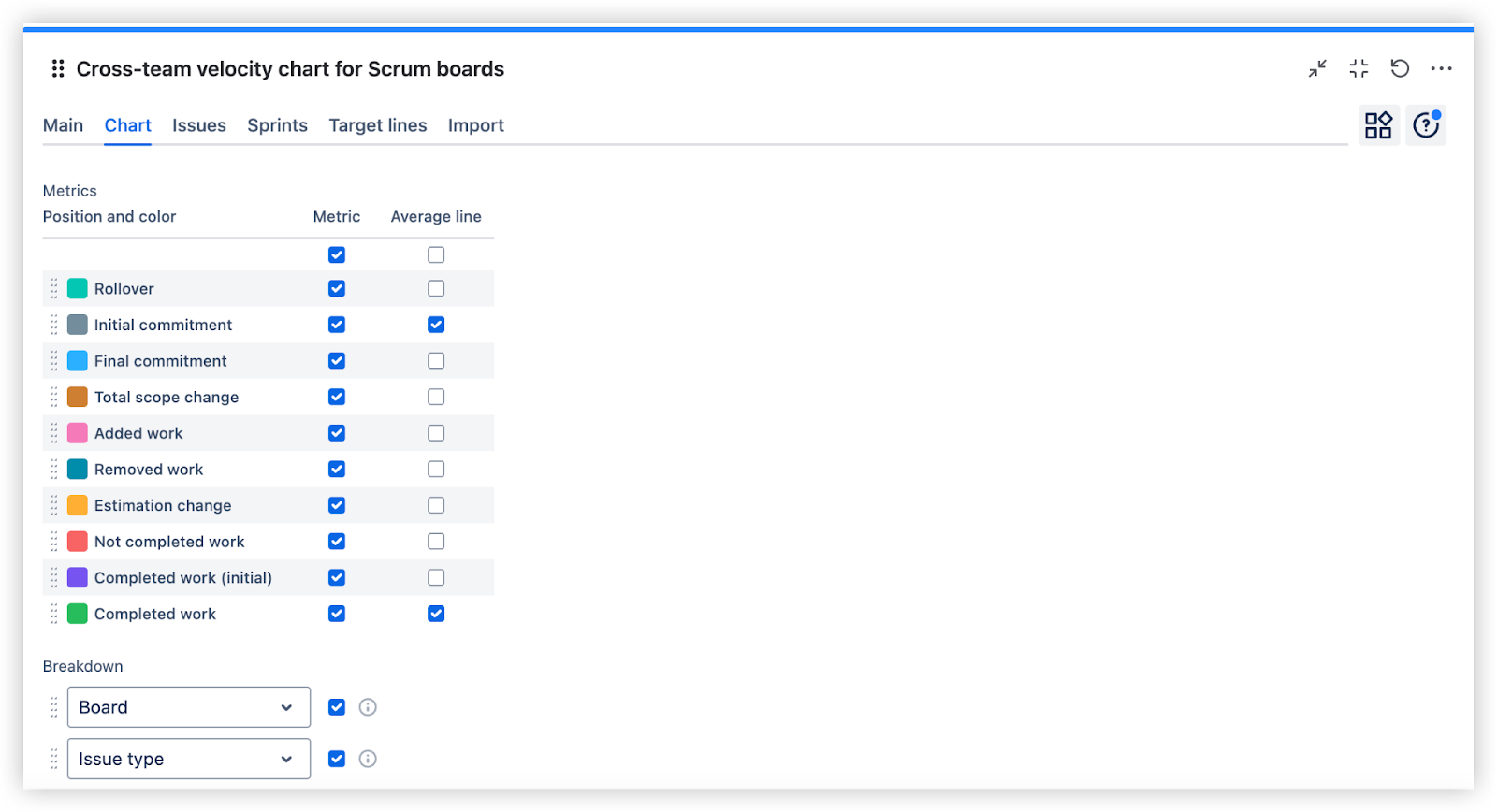1497x812 pixels.
Task: Click the info icon next to Board breakdown
Action: 367,707
